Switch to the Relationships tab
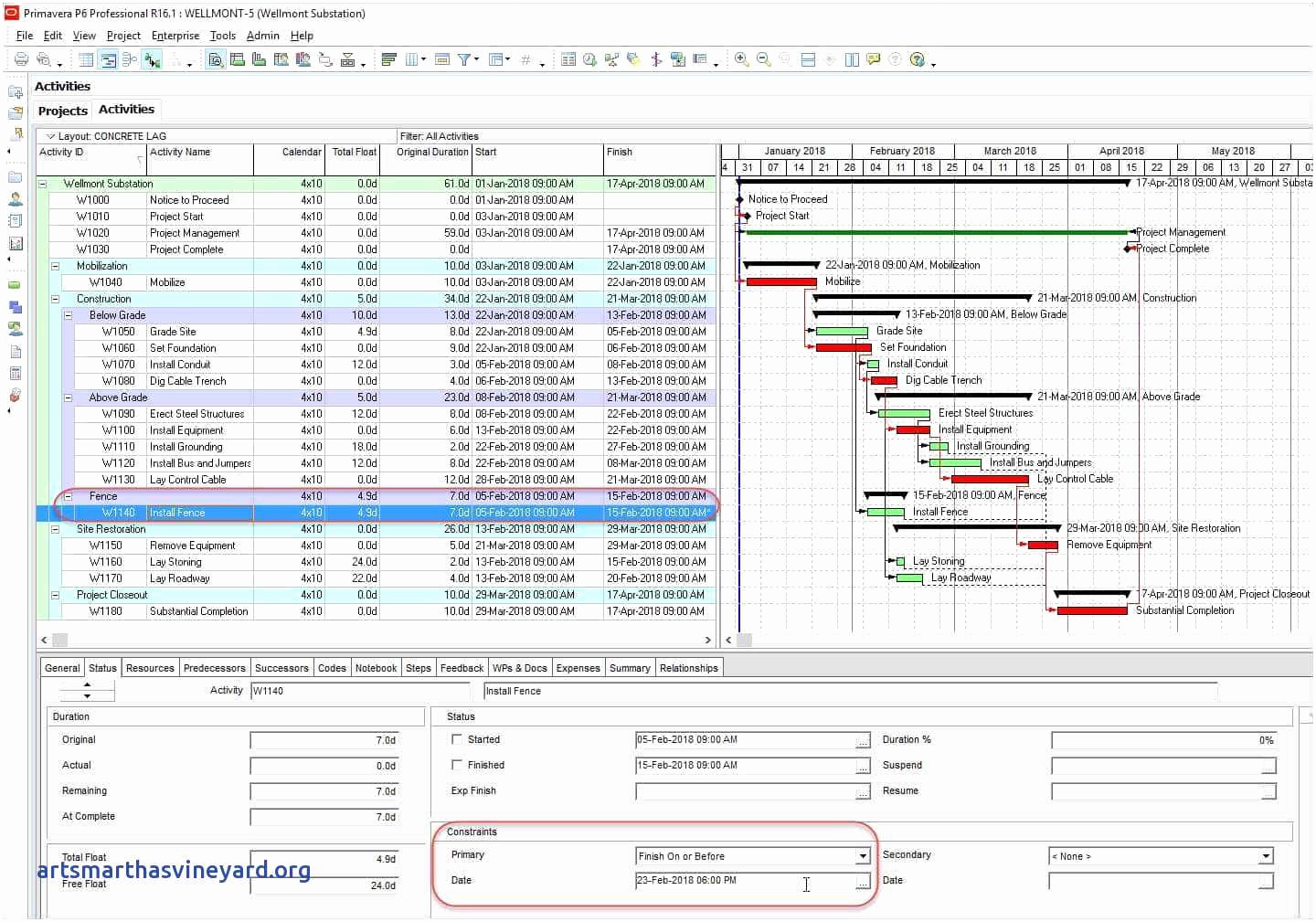The width and height of the screenshot is (1316, 922). pyautogui.click(x=688, y=668)
